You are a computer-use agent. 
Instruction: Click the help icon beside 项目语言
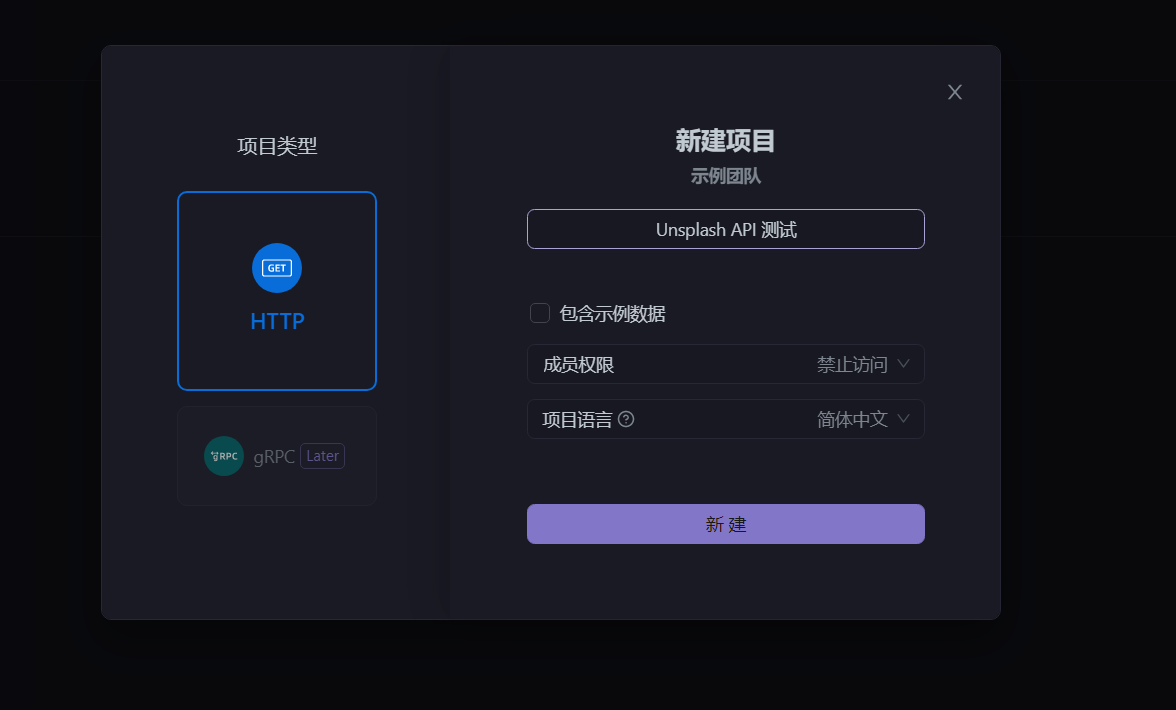pos(626,419)
